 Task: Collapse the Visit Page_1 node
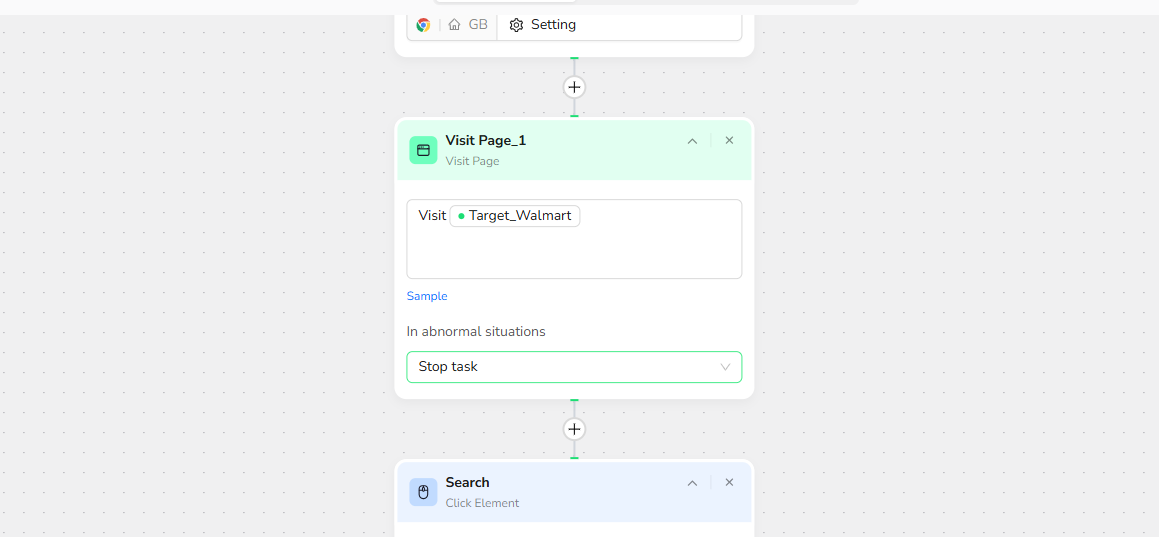692,141
